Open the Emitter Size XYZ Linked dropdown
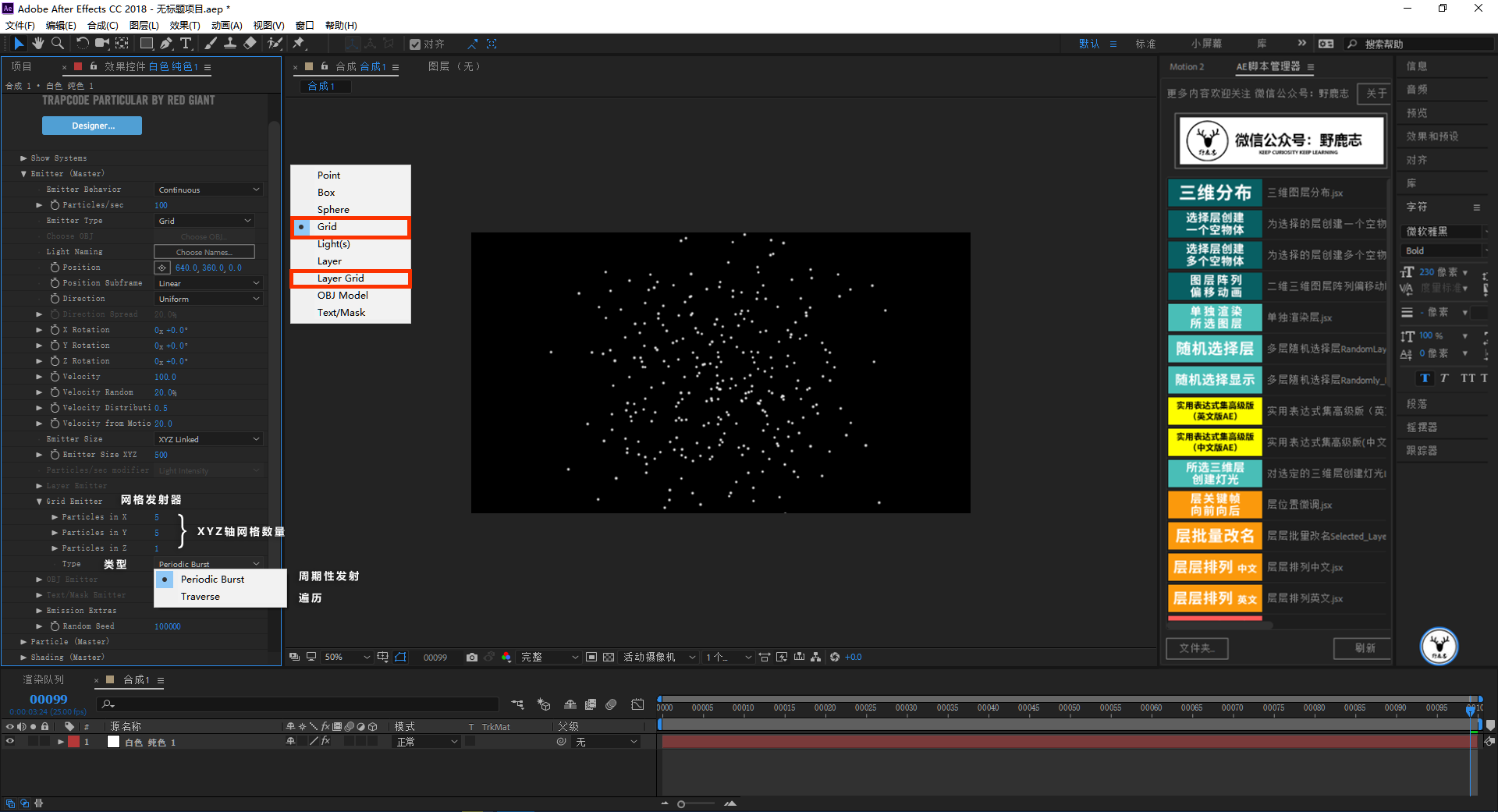 coord(208,439)
